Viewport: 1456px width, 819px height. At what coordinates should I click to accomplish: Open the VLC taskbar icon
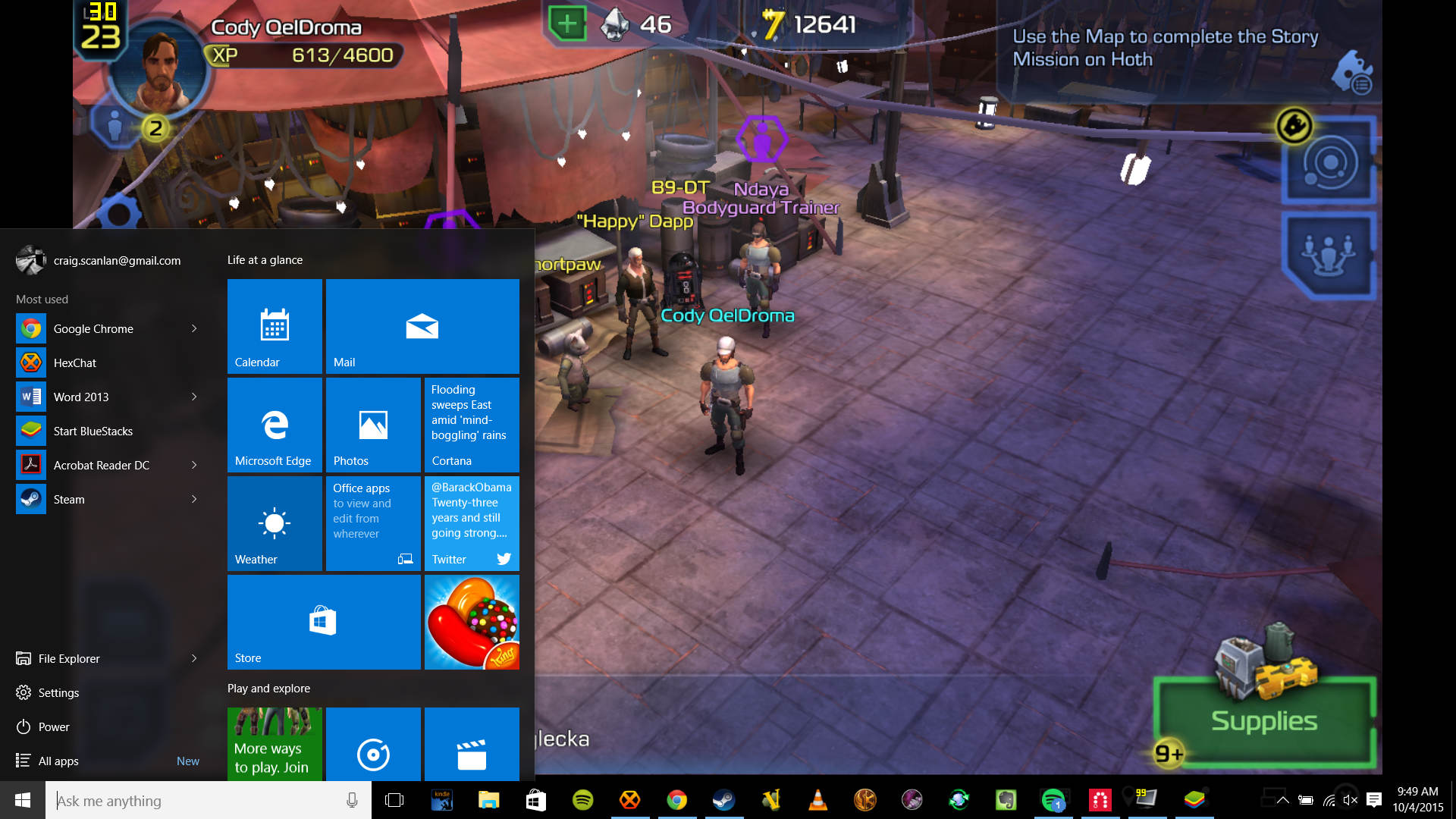817,799
